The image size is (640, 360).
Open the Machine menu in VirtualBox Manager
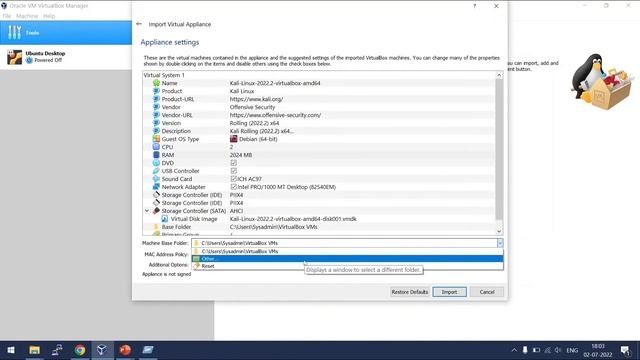click(27, 16)
